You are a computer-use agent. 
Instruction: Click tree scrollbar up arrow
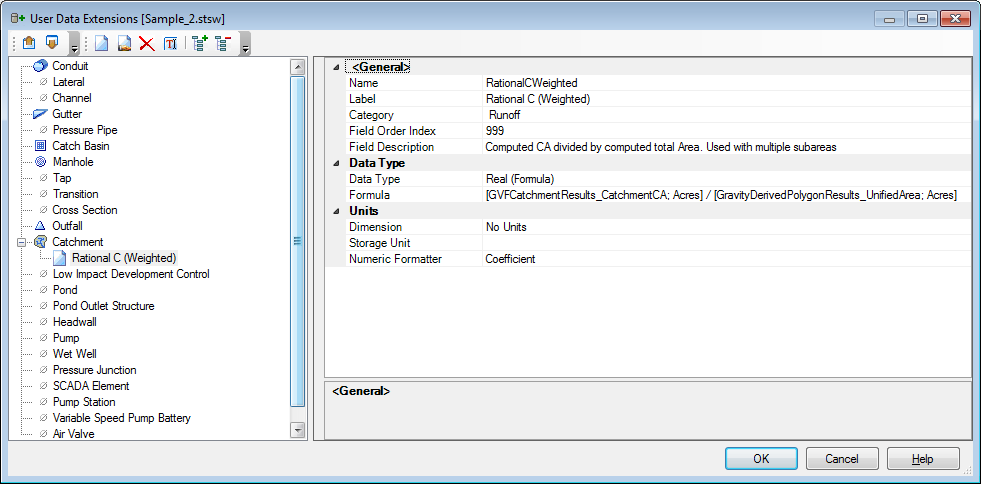[298, 66]
